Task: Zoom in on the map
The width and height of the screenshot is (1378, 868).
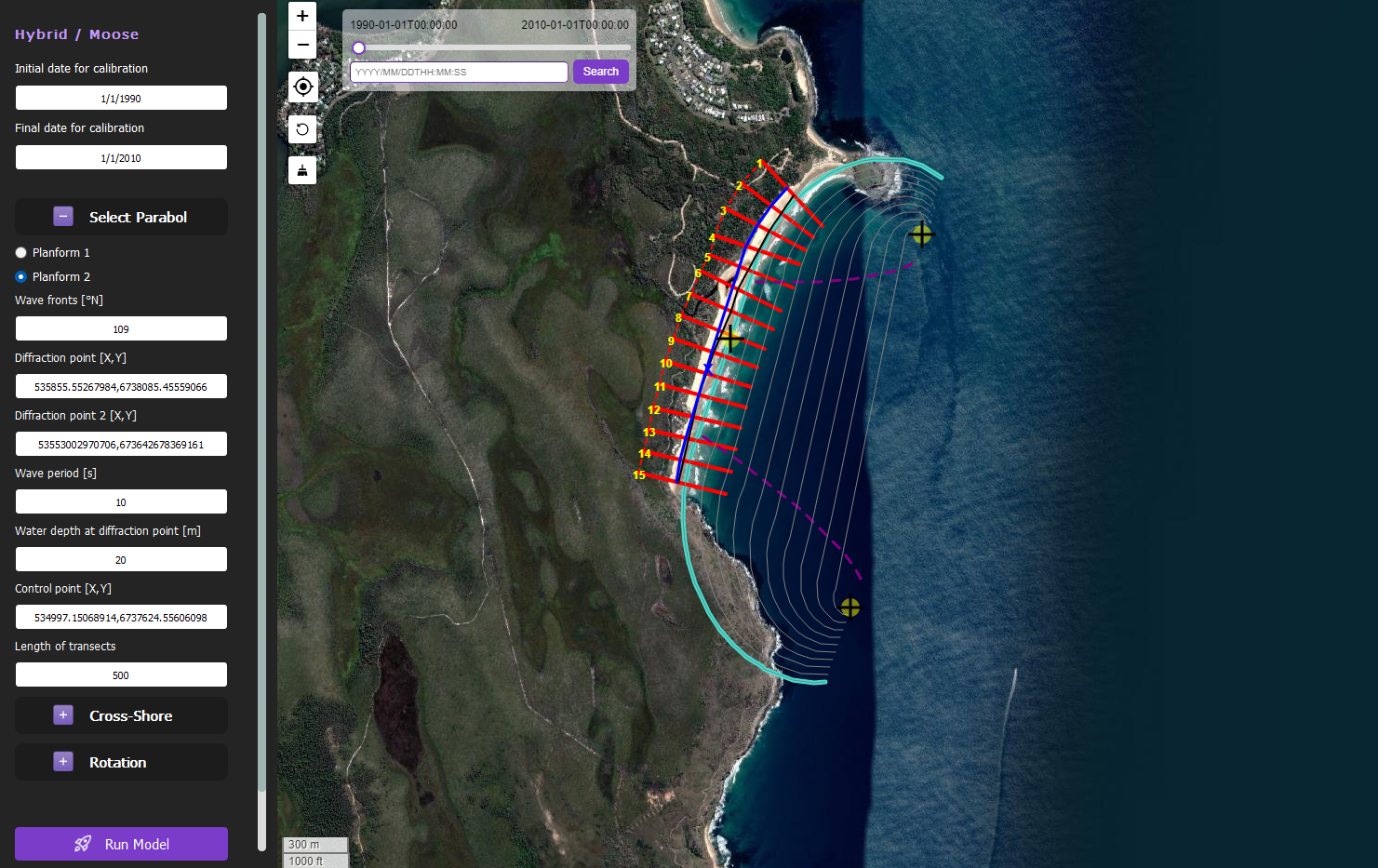Action: (302, 17)
